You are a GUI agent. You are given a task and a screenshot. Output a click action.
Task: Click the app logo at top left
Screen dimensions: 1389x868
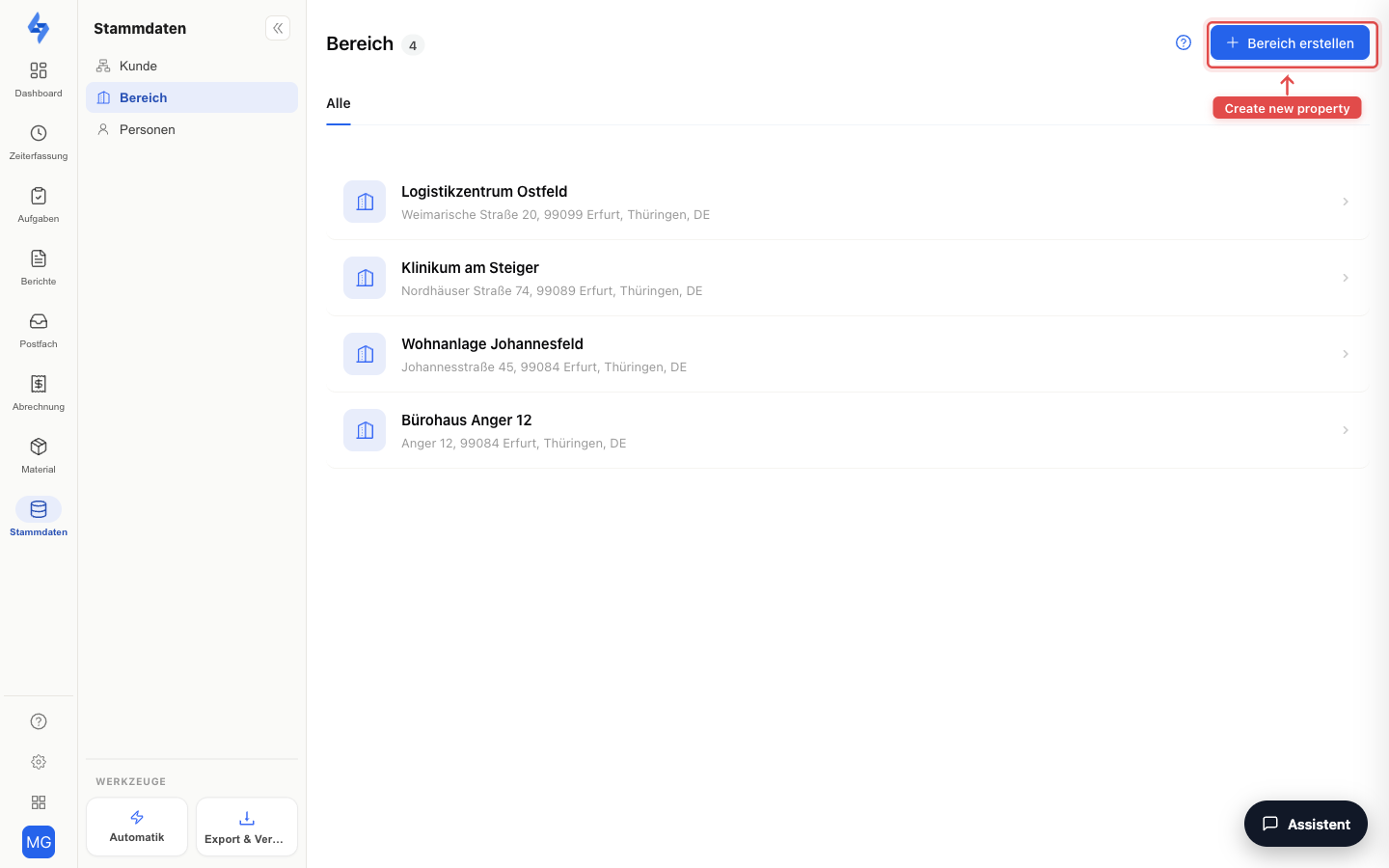coord(39,28)
